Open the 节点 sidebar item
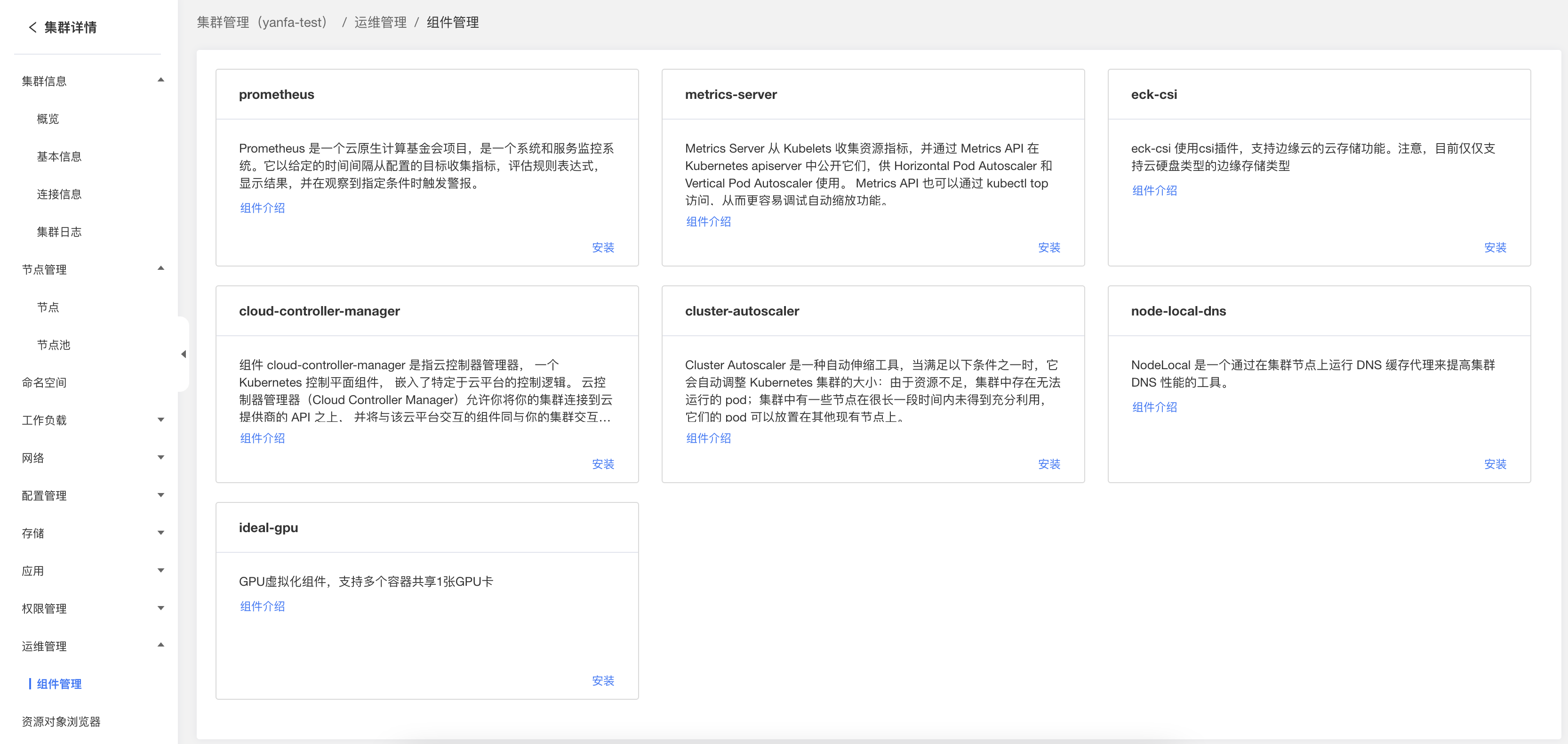Screen dimensions: 1568x744 pyautogui.click(x=48, y=307)
